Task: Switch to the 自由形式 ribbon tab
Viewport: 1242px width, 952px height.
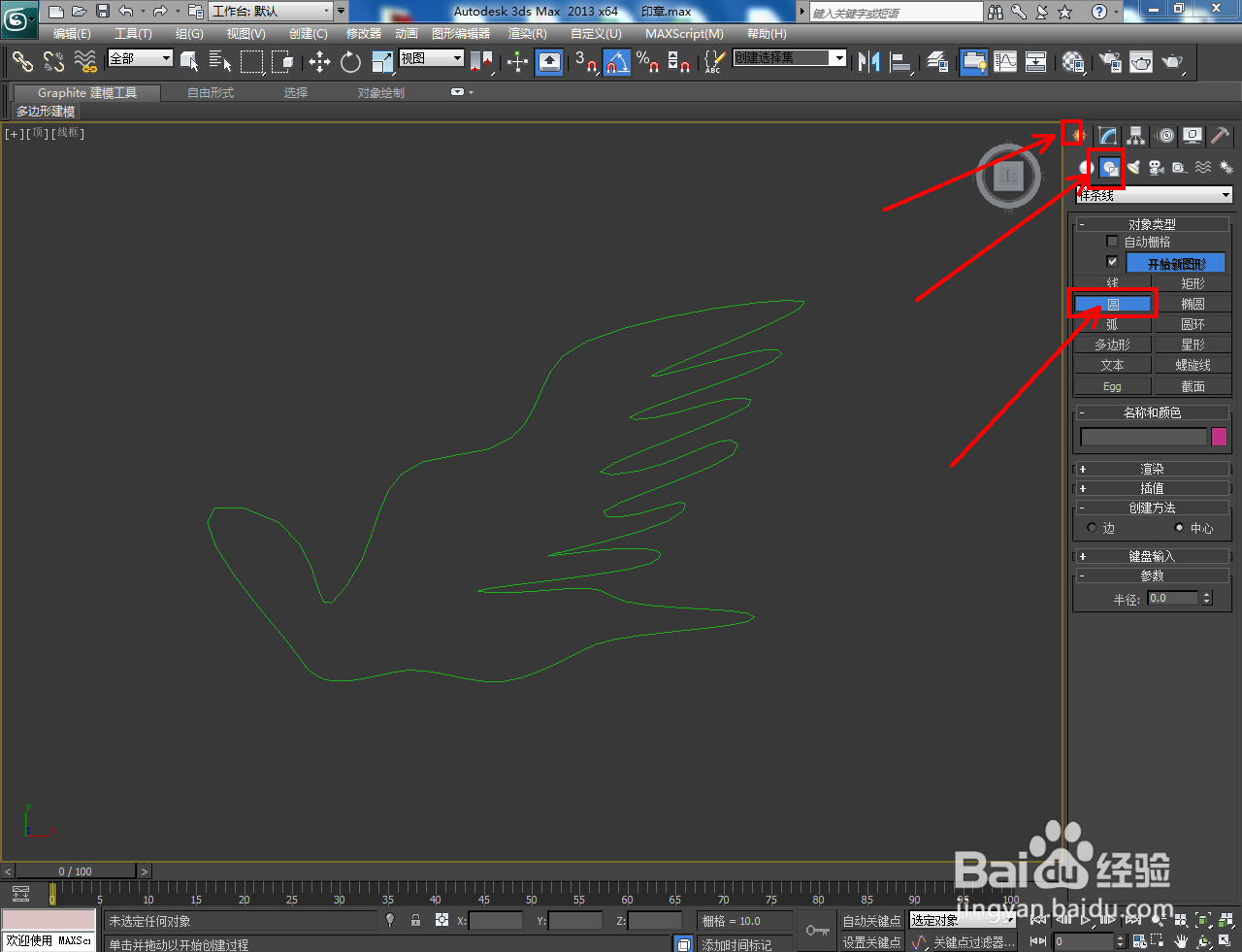Action: [210, 92]
